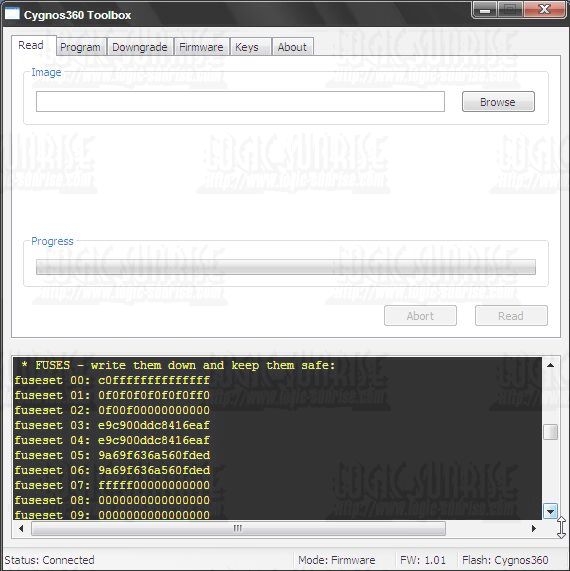Screen dimensions: 570x571
Task: Click inside the Image path text field
Action: pos(240,102)
